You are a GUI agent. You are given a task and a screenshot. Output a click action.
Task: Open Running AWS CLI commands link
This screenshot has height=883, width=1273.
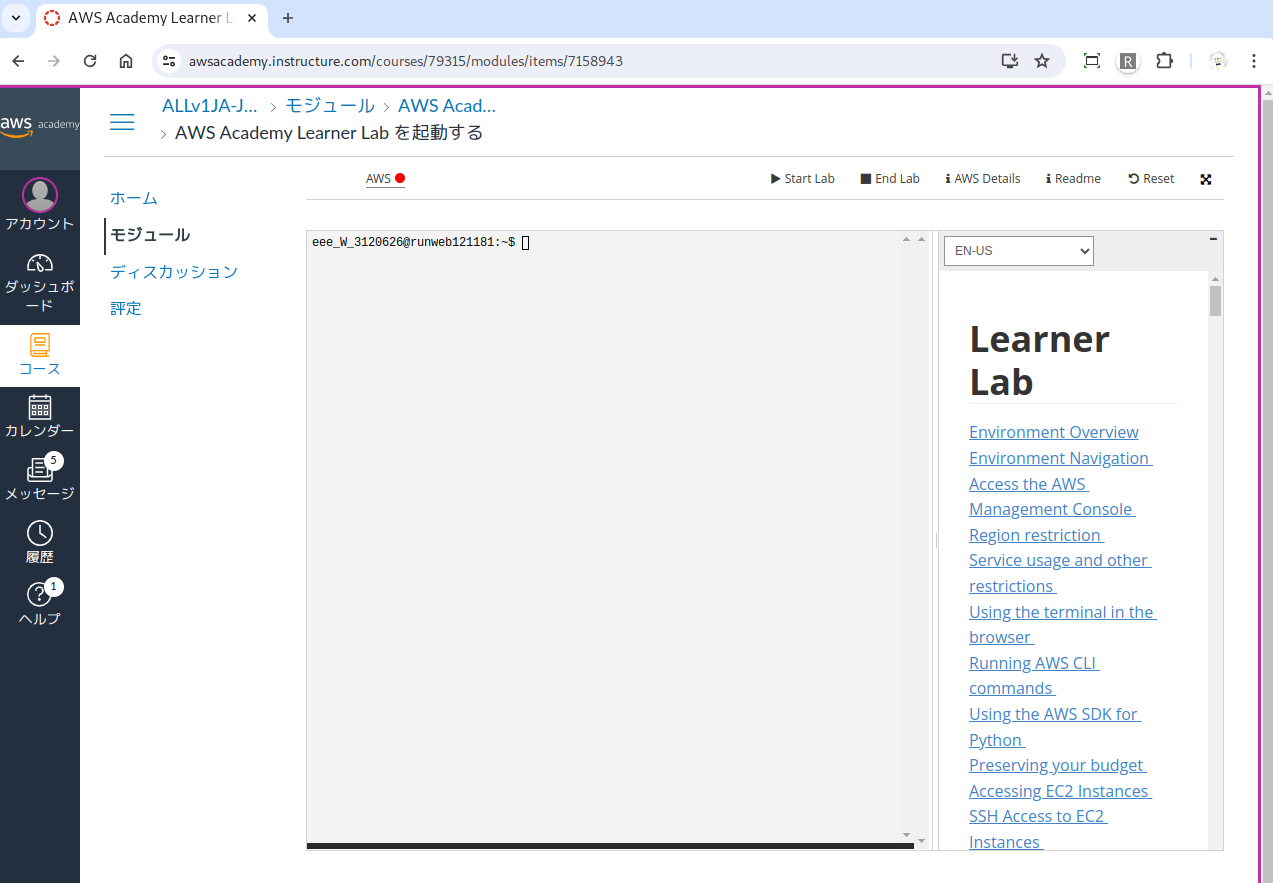pyautogui.click(x=1034, y=676)
